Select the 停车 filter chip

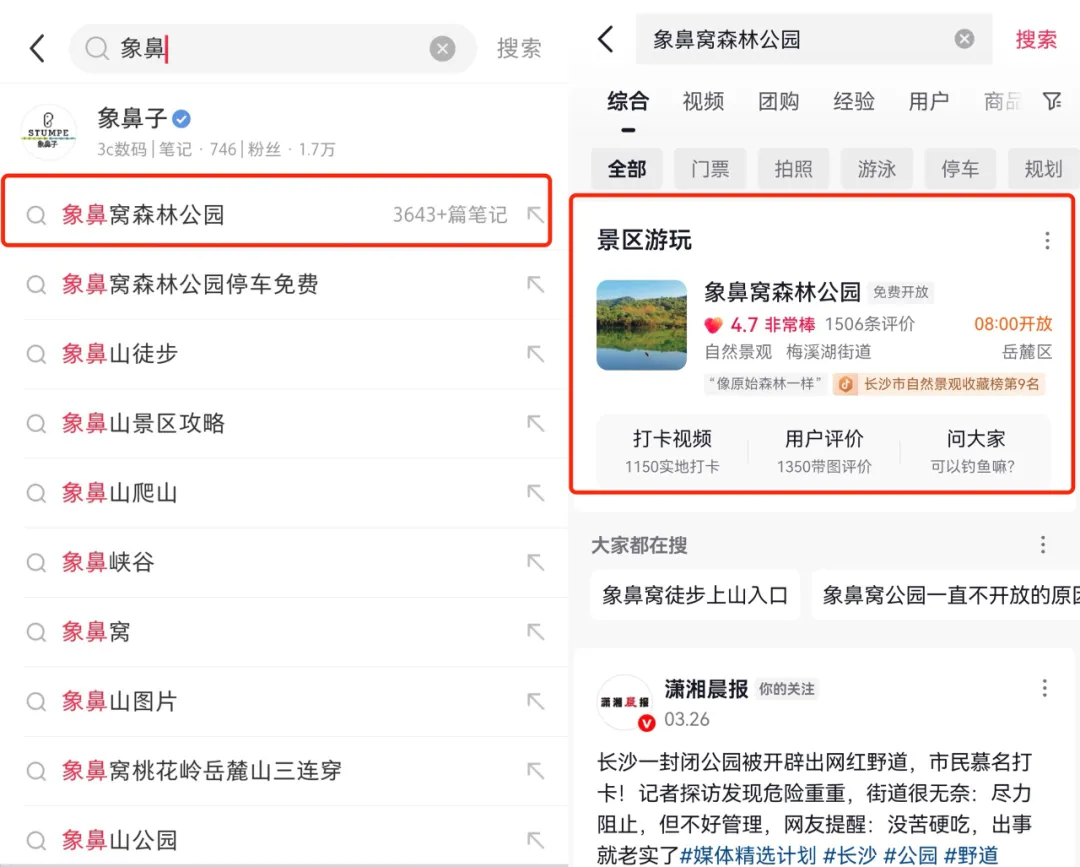click(960, 169)
